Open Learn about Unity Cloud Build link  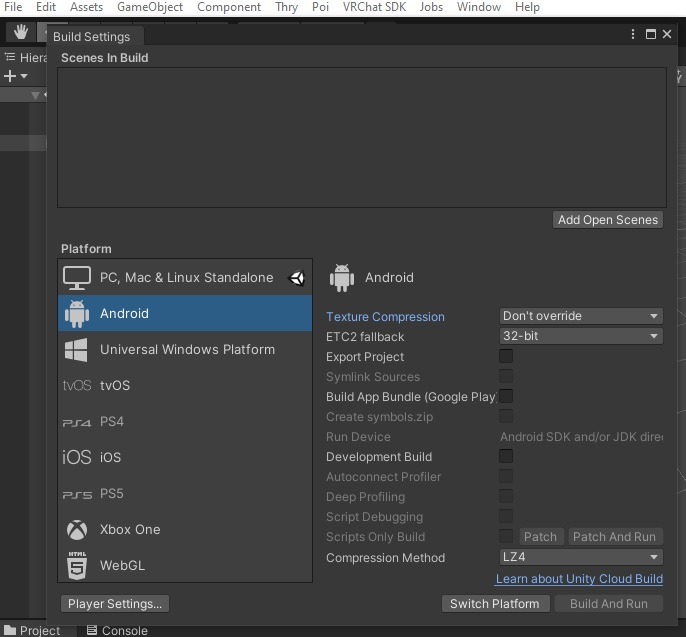(579, 579)
